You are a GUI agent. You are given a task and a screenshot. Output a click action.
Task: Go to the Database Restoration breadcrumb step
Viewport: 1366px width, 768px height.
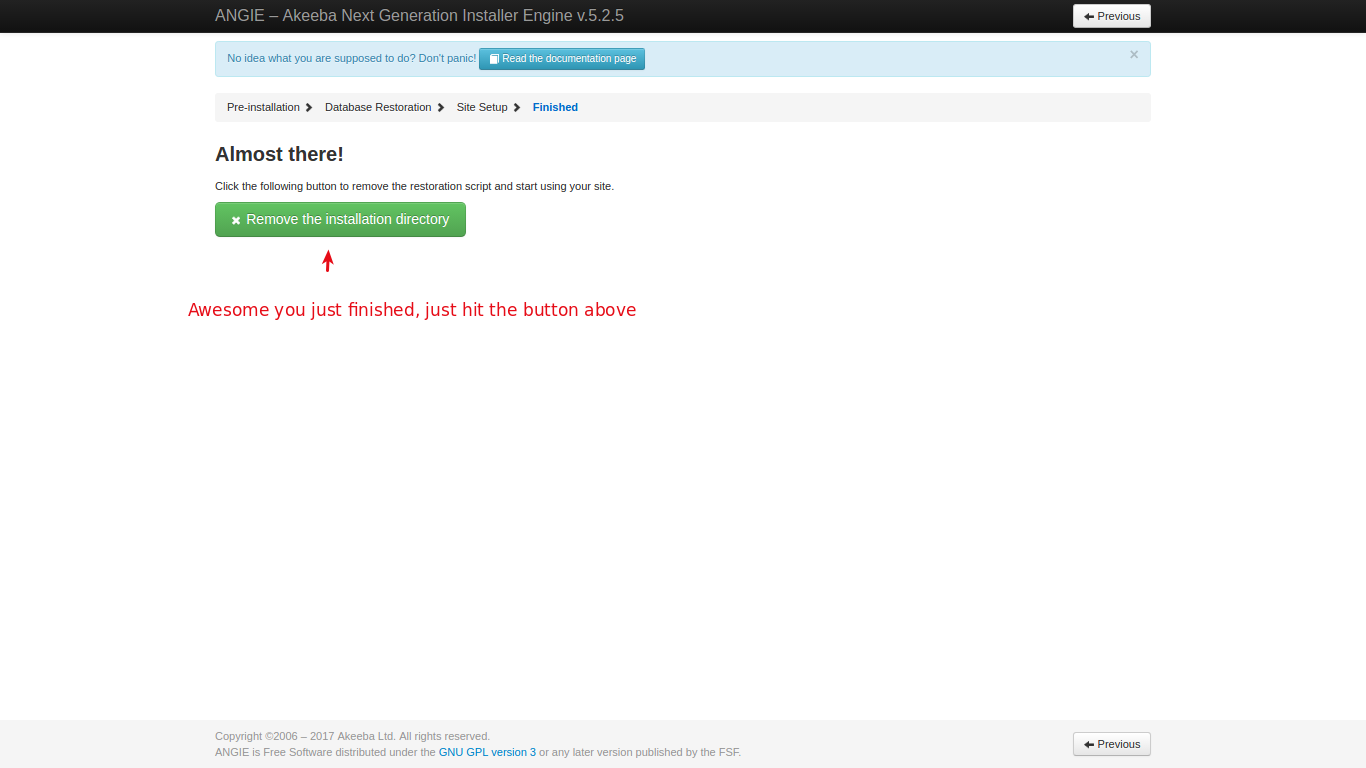tap(378, 107)
